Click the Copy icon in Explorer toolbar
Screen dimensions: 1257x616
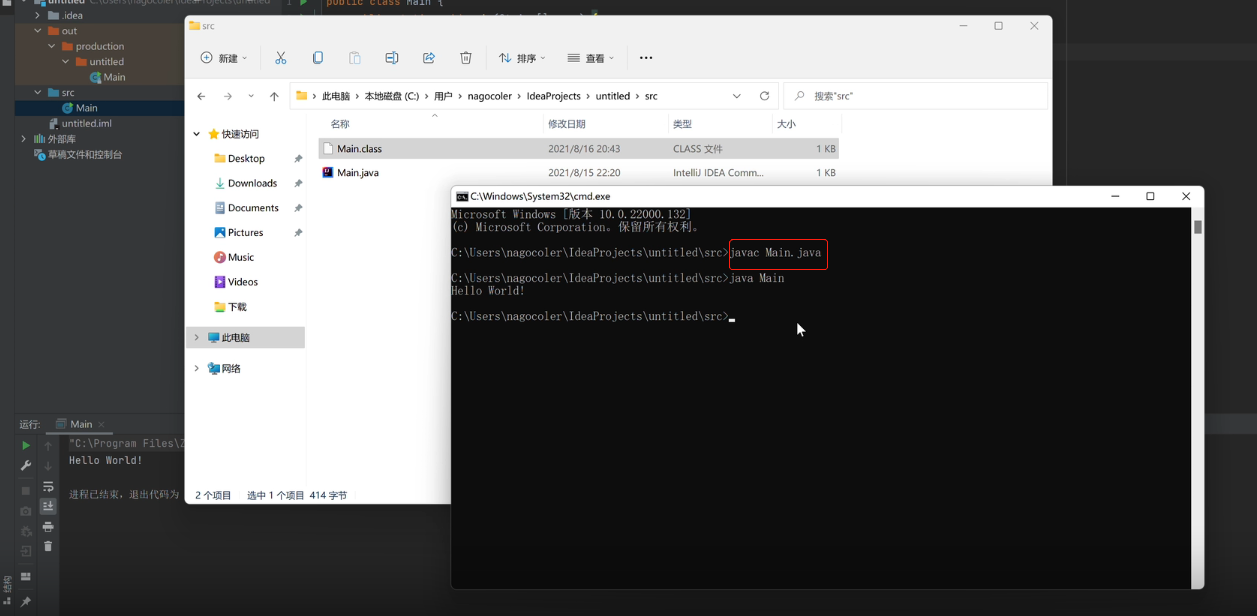[x=318, y=58]
